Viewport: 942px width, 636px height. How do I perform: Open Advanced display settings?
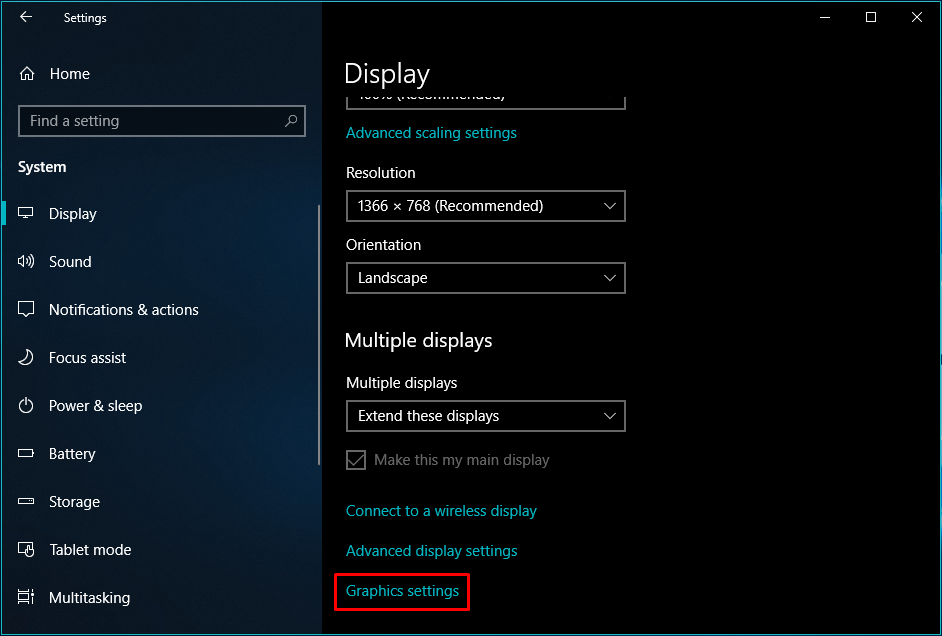pos(431,550)
